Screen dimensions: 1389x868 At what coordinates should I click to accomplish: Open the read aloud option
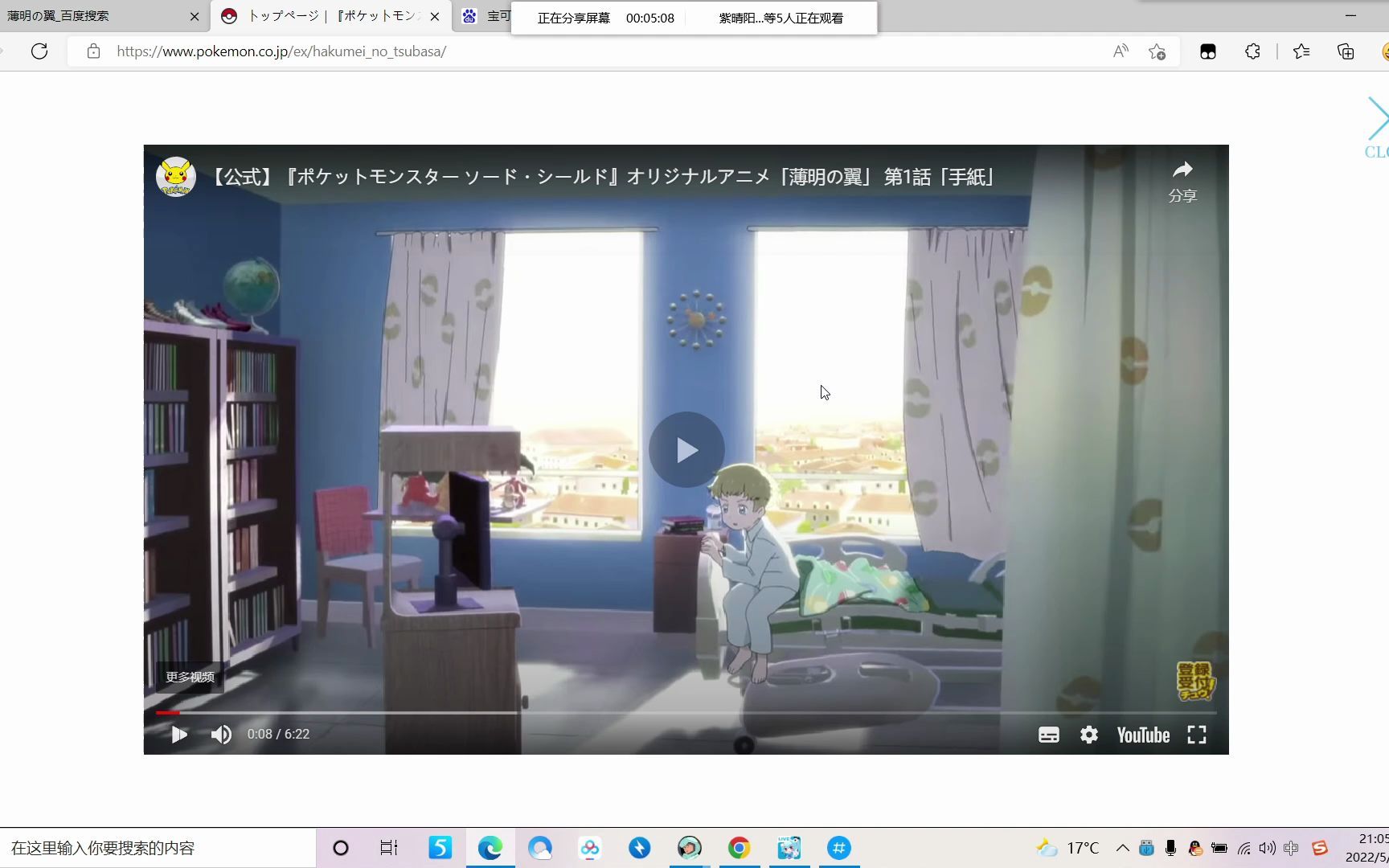point(1120,51)
